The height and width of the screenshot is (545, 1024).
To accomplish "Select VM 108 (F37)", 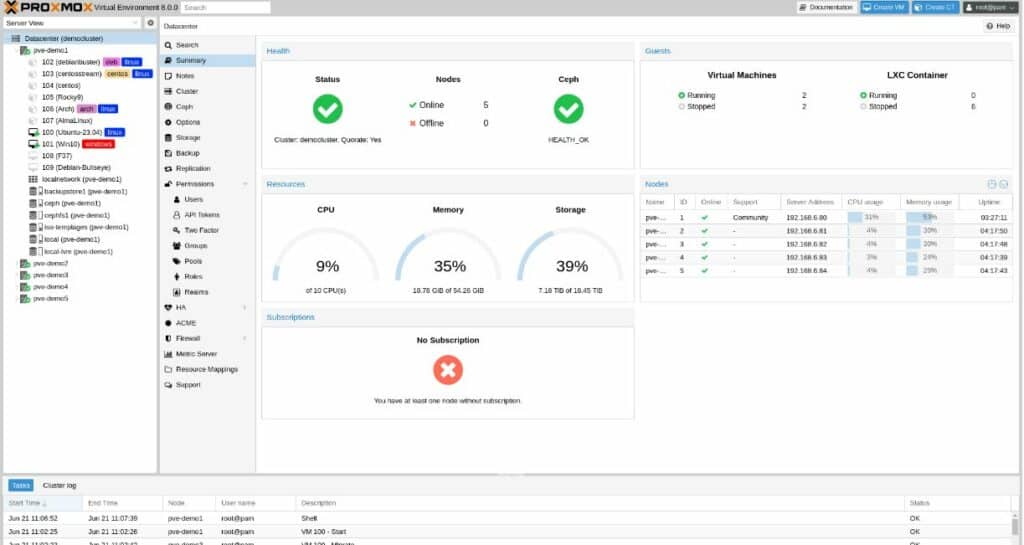I will [x=56, y=156].
